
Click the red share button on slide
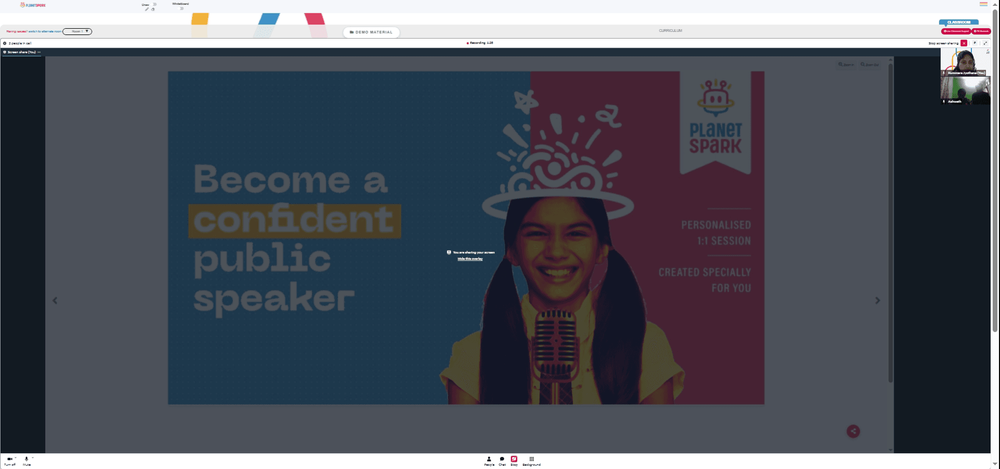tap(853, 431)
